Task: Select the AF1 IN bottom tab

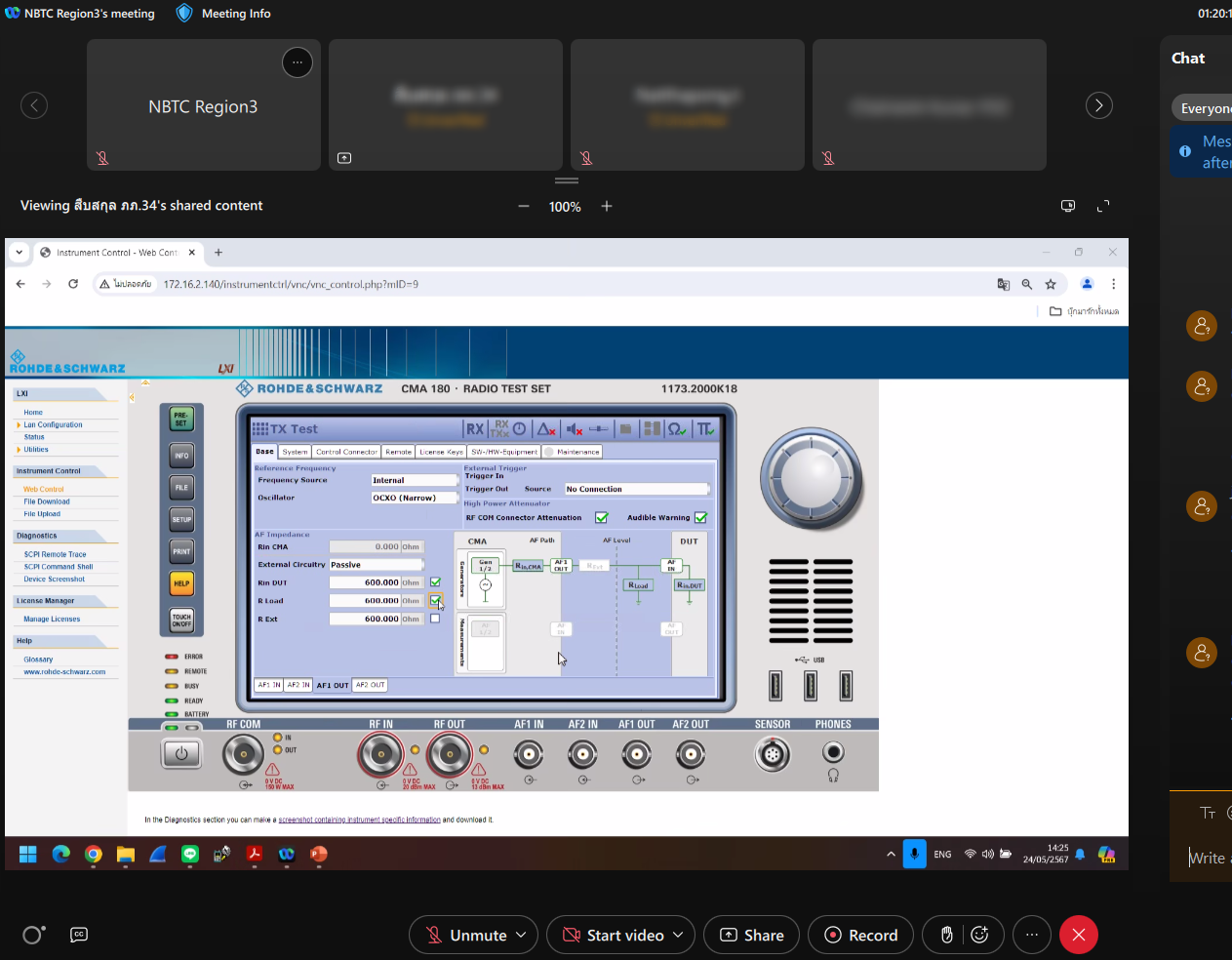Action: pyautogui.click(x=269, y=685)
